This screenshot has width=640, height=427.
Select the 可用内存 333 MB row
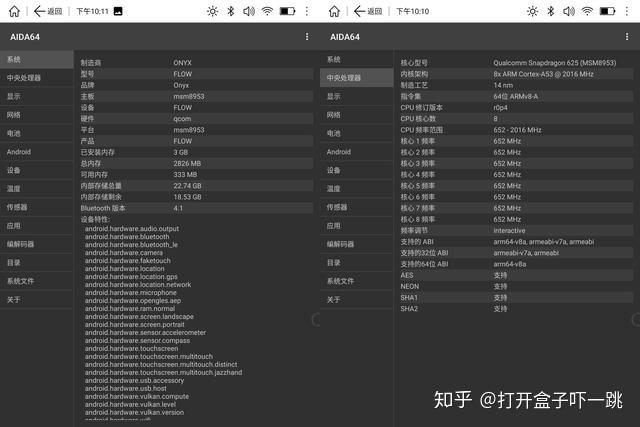tap(196, 175)
